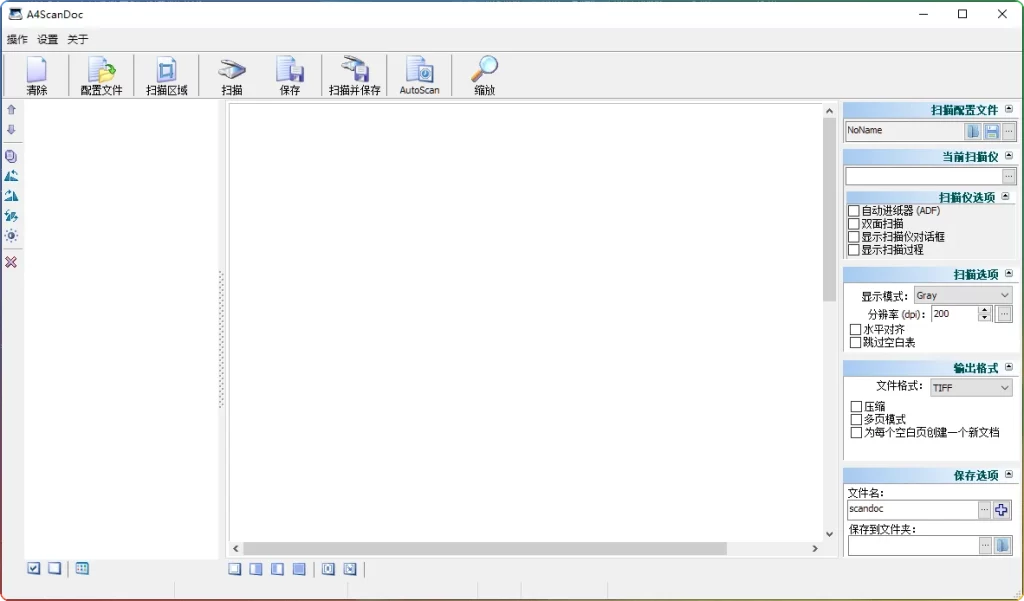Click the 保存 (Save) toolbar icon
1024x601 pixels.
coord(290,76)
